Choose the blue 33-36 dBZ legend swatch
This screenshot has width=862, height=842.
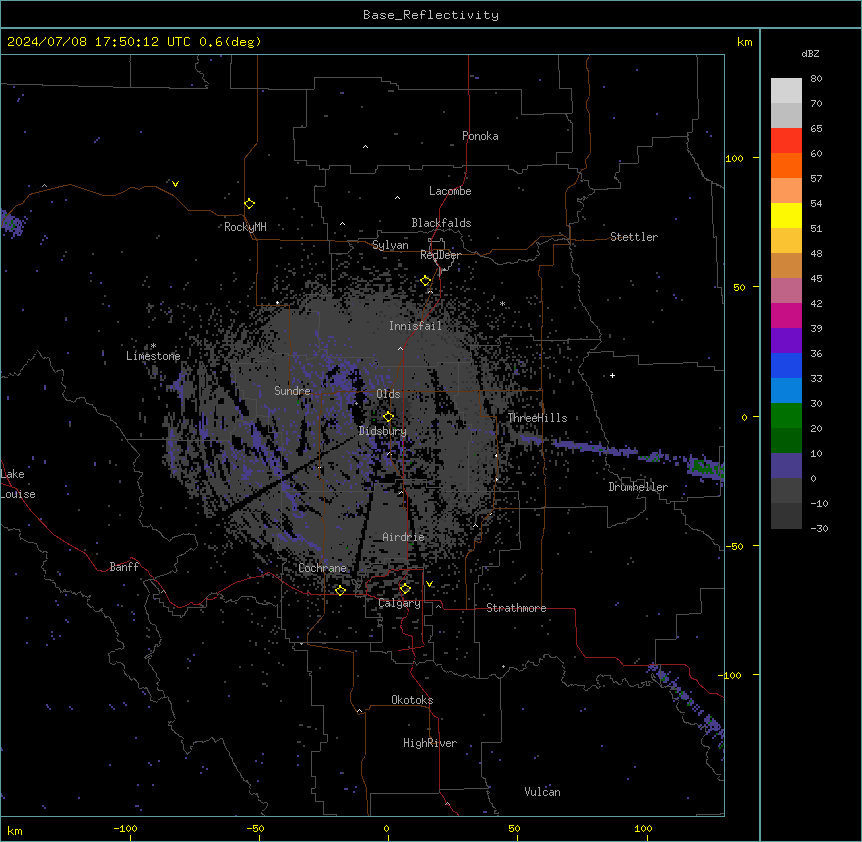(x=786, y=365)
